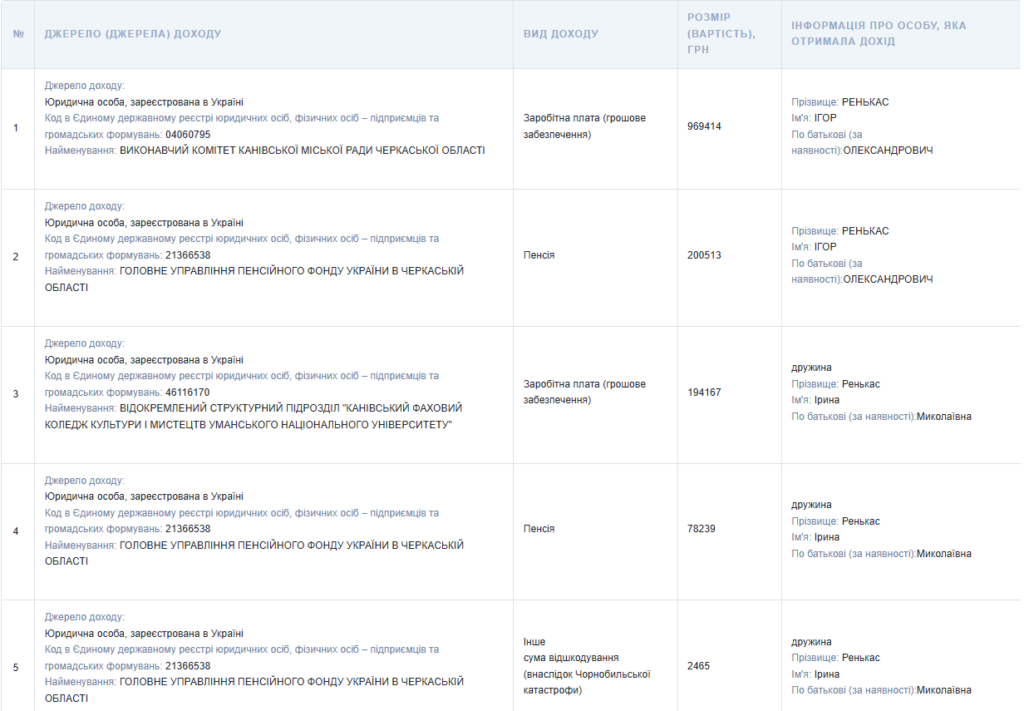Click "ВИКОНАВЧИЙ КОМІТЕТ КАНІВСЬКОЇ МІСЬКОЇ РАДИ" name
This screenshot has width=1024, height=711.
(x=302, y=151)
